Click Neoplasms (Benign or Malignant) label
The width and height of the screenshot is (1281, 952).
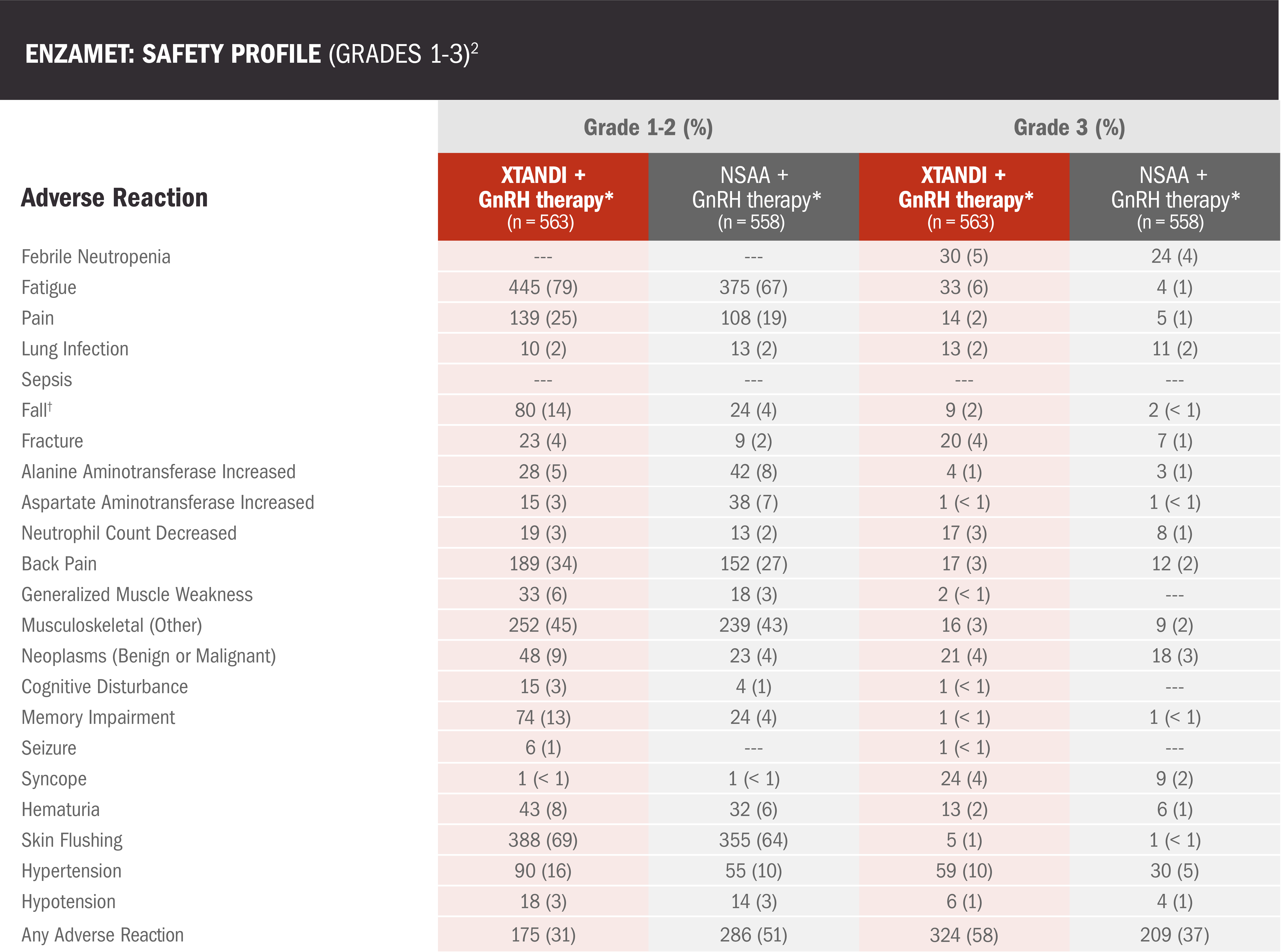149,656
